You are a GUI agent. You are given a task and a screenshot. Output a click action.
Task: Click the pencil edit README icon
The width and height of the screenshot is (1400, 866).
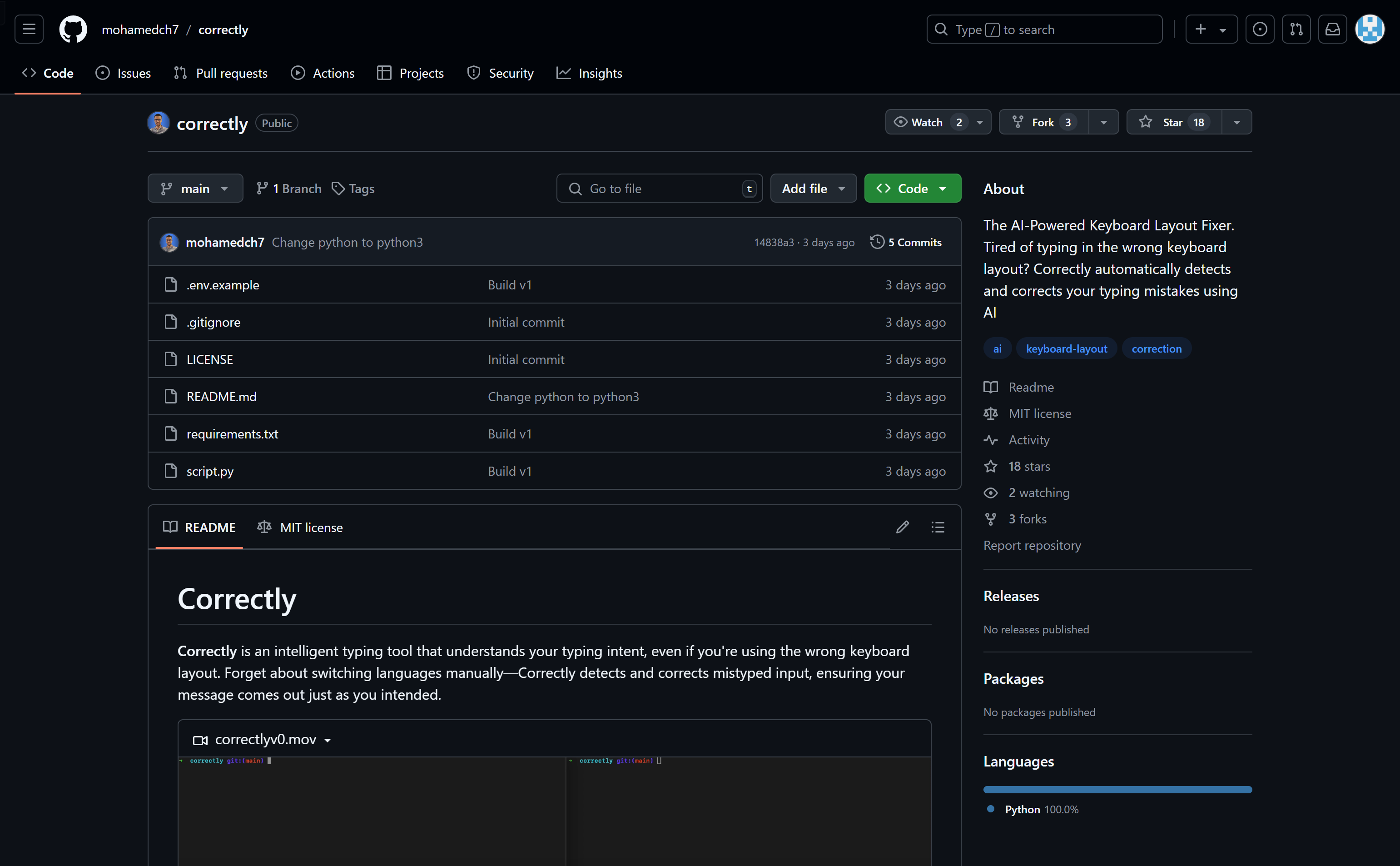click(x=903, y=527)
